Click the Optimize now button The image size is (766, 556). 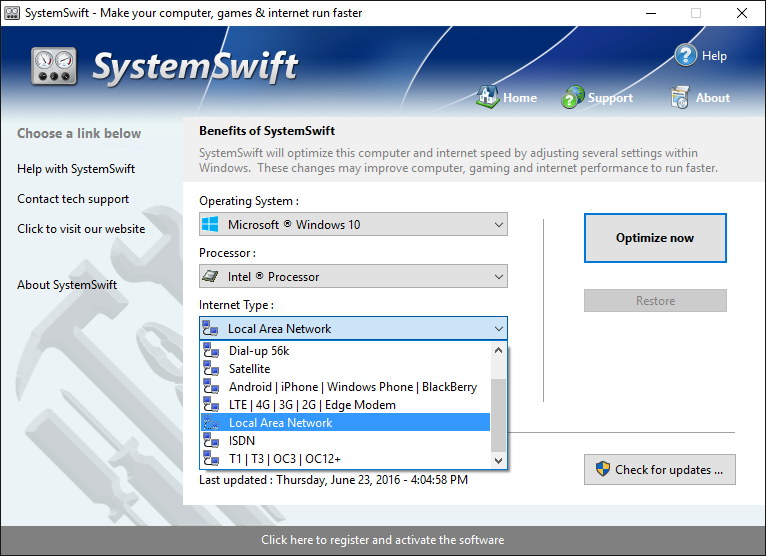655,238
